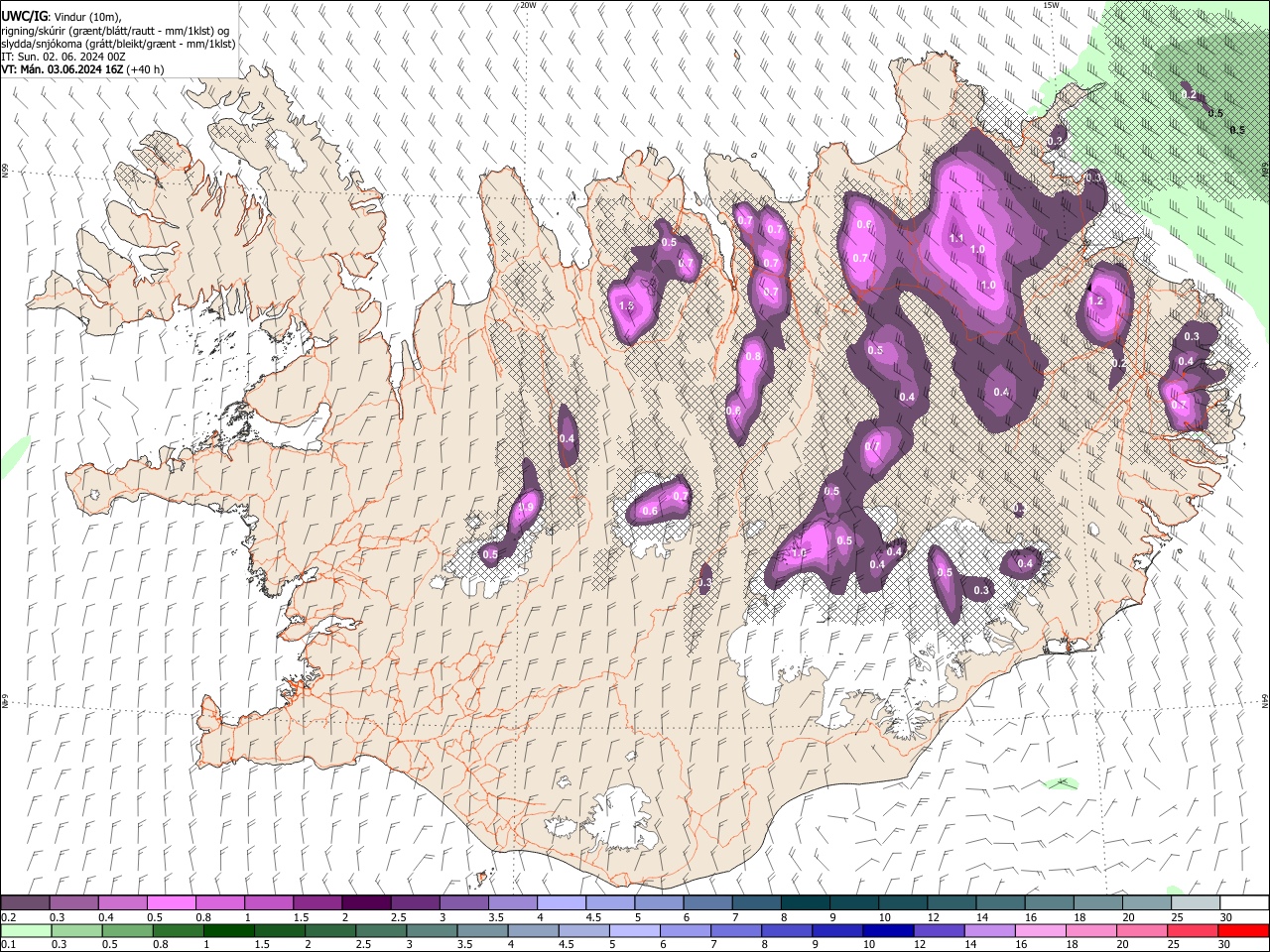Select the snow legend swatch starting at 18
The height and width of the screenshot is (952, 1270).
[x=1097, y=903]
